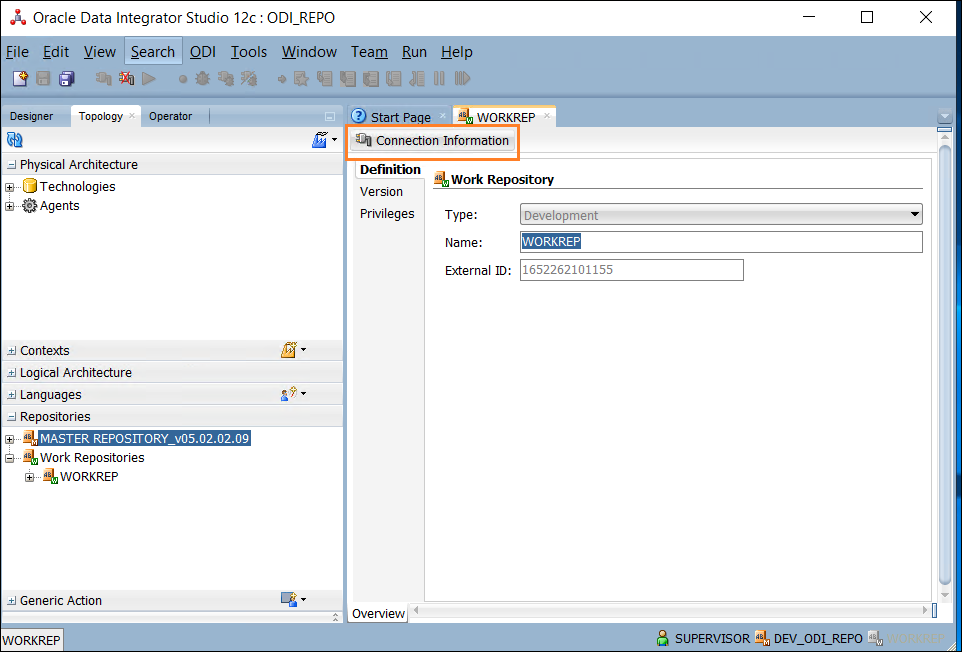The width and height of the screenshot is (962, 652).
Task: Select the WORKREP repository tree item
Action: [x=89, y=477]
